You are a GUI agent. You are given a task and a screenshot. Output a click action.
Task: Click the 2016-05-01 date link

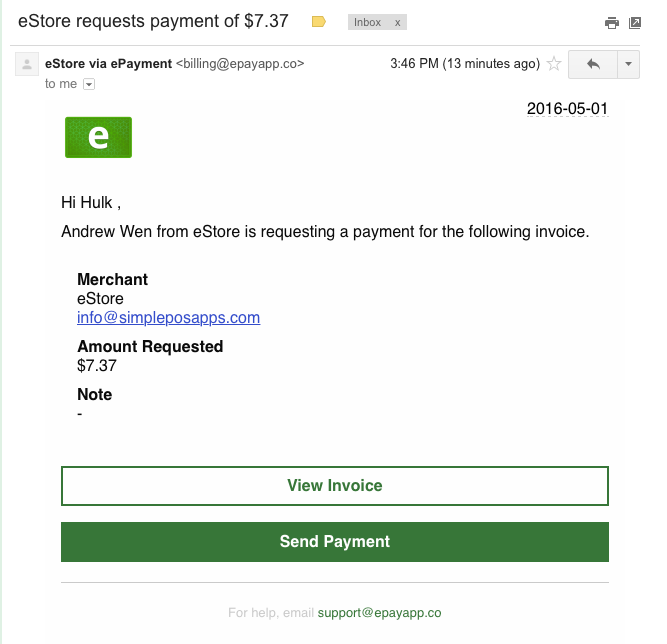567,109
